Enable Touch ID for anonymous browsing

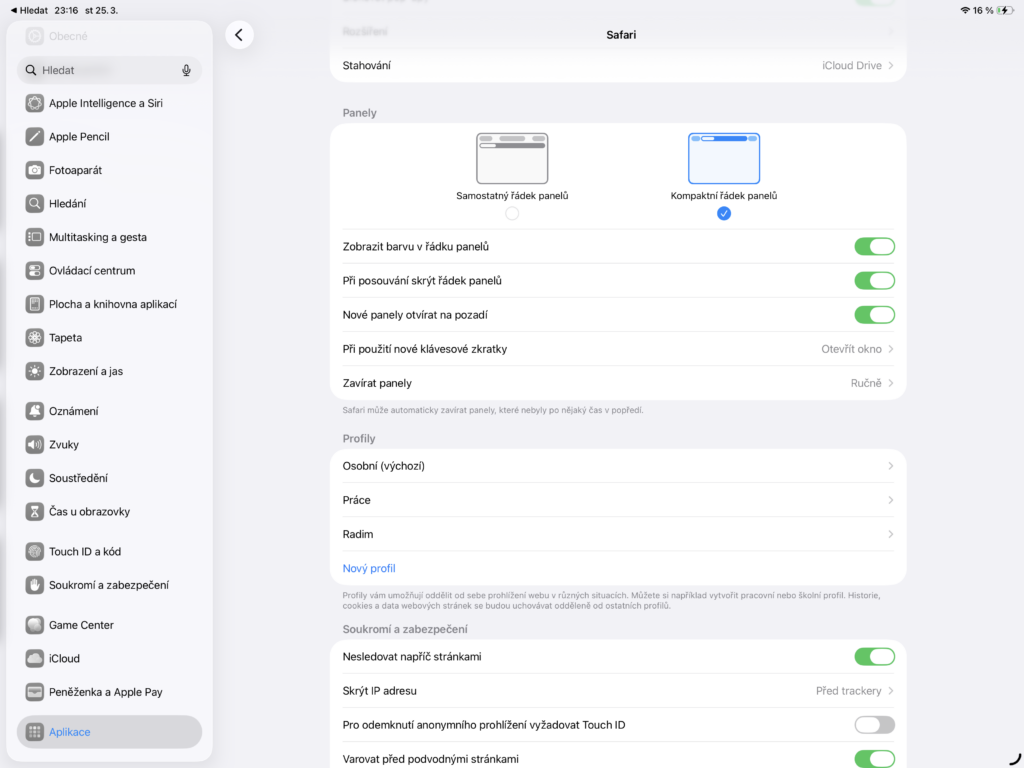tap(873, 725)
